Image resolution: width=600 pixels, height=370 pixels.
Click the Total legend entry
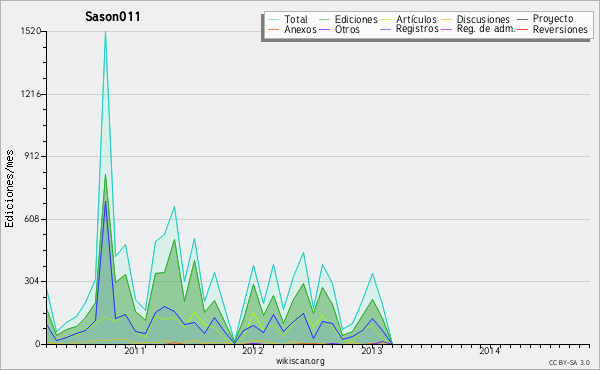pos(288,19)
